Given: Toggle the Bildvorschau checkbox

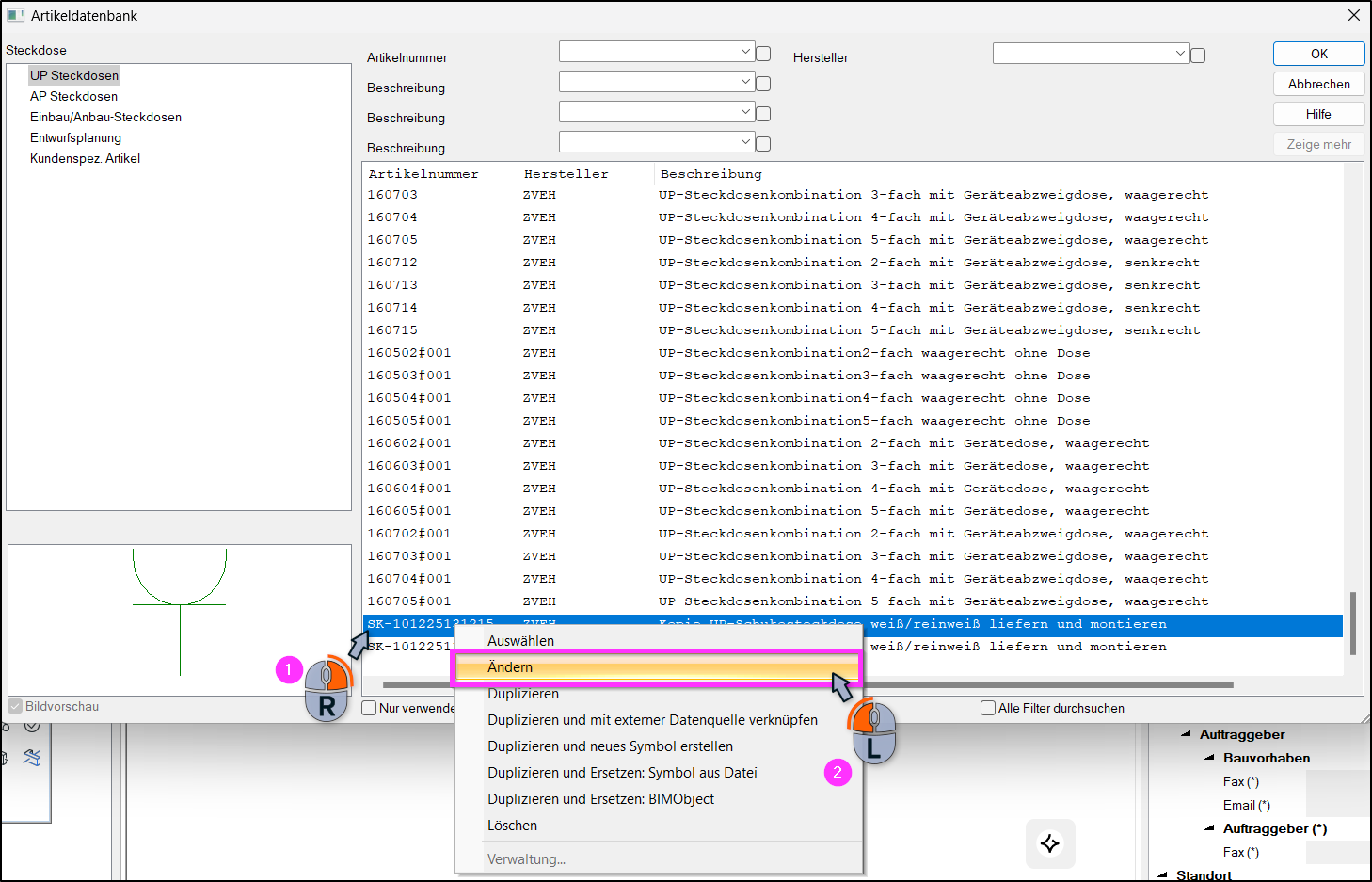Looking at the screenshot, I should tap(15, 706).
